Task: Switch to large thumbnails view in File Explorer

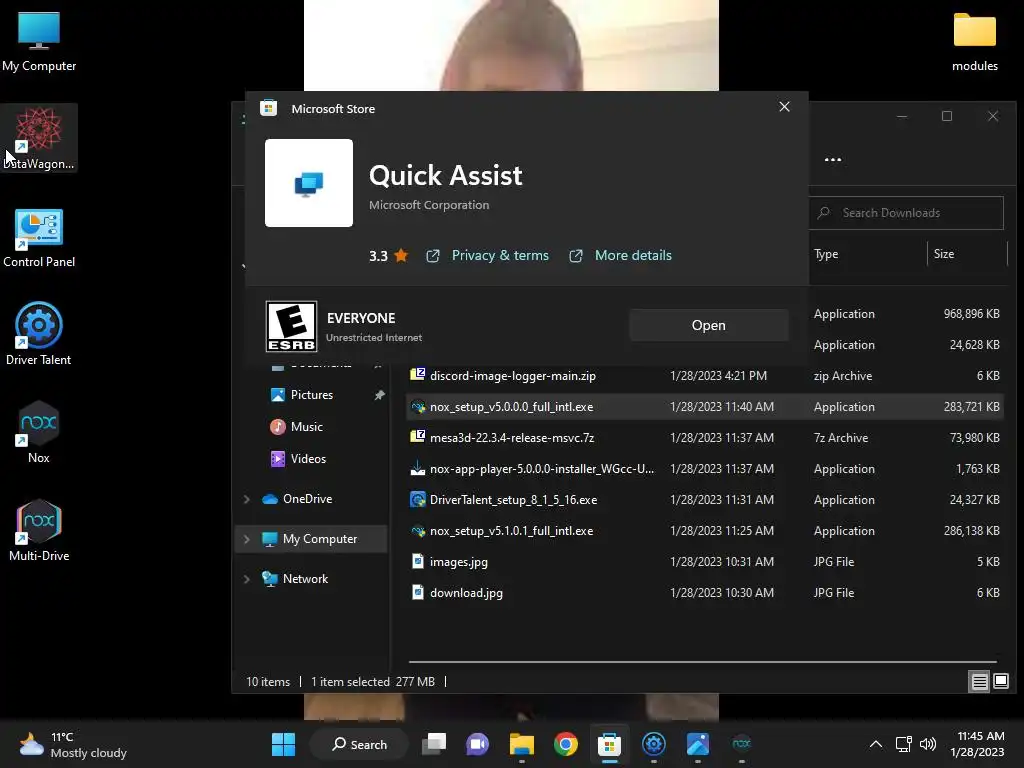Action: click(1001, 682)
